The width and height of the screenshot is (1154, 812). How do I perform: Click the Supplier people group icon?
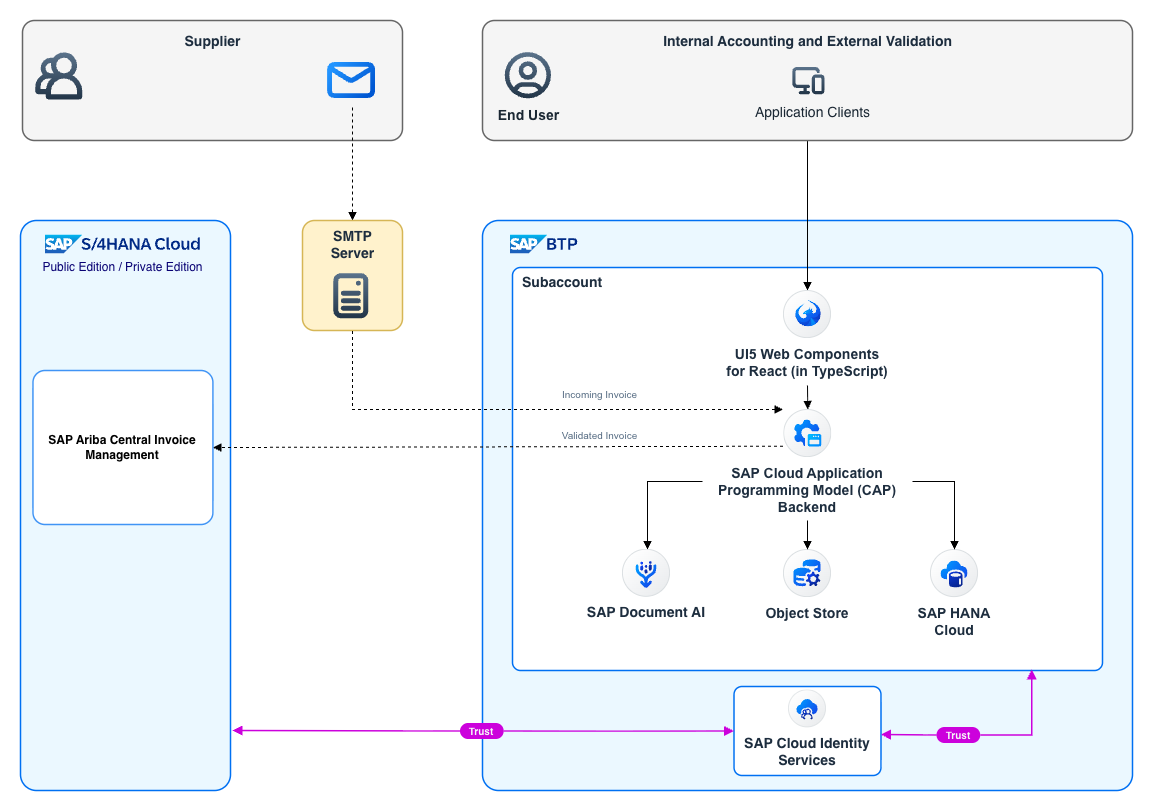coord(59,76)
